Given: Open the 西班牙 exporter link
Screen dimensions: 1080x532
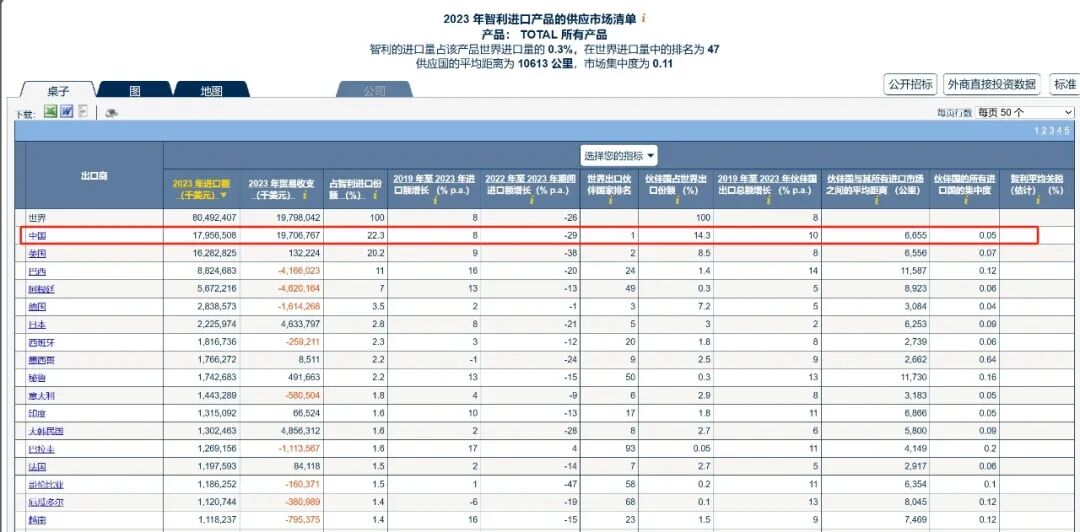Looking at the screenshot, I should 42,342.
